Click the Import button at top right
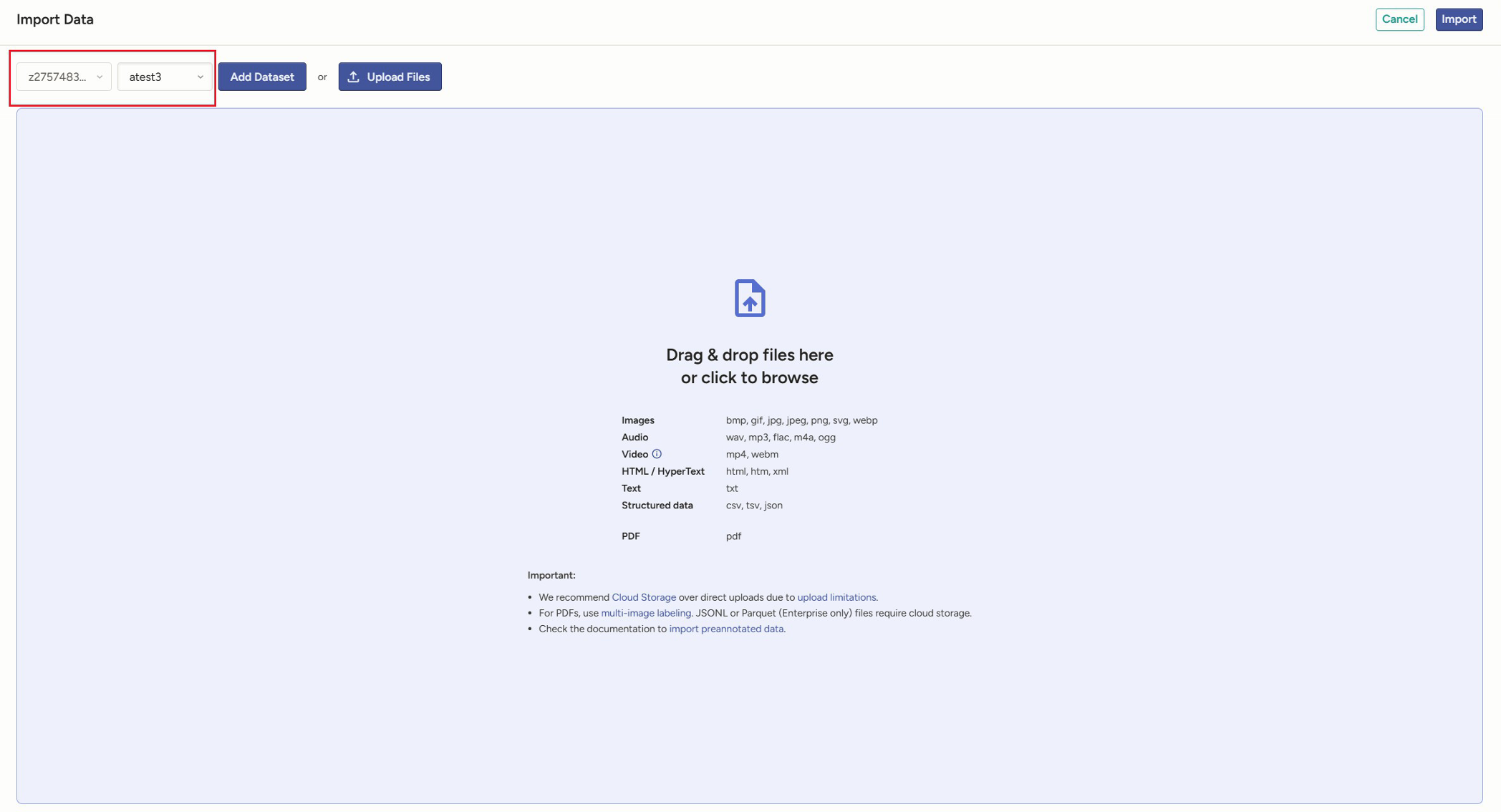This screenshot has width=1501, height=812. pyautogui.click(x=1458, y=19)
